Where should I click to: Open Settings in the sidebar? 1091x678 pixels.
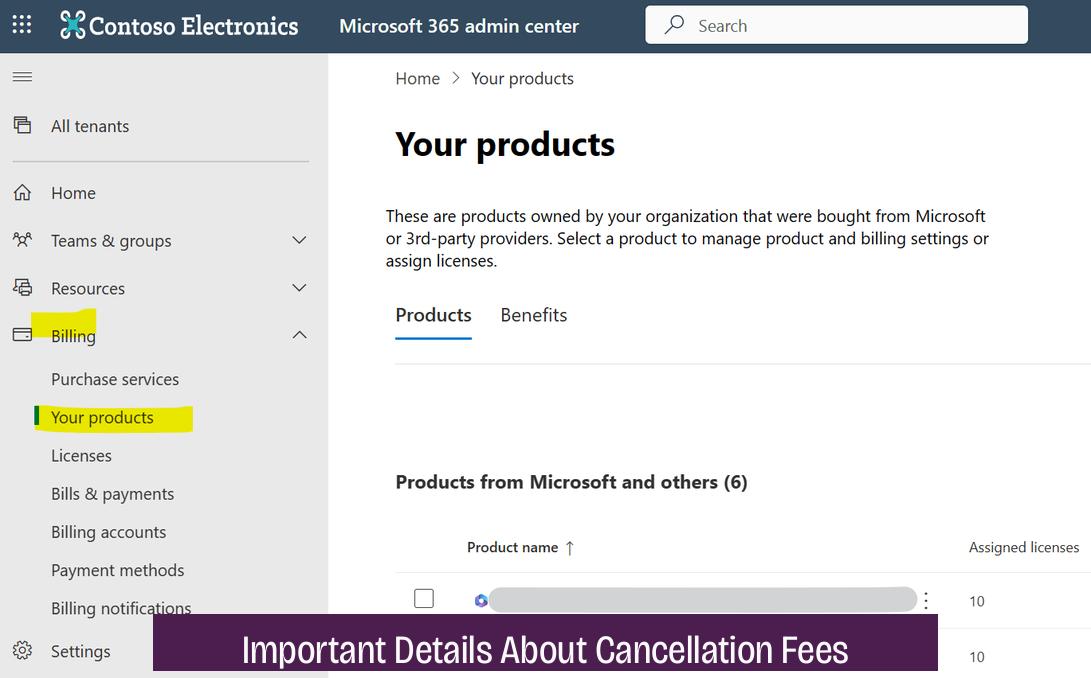81,652
